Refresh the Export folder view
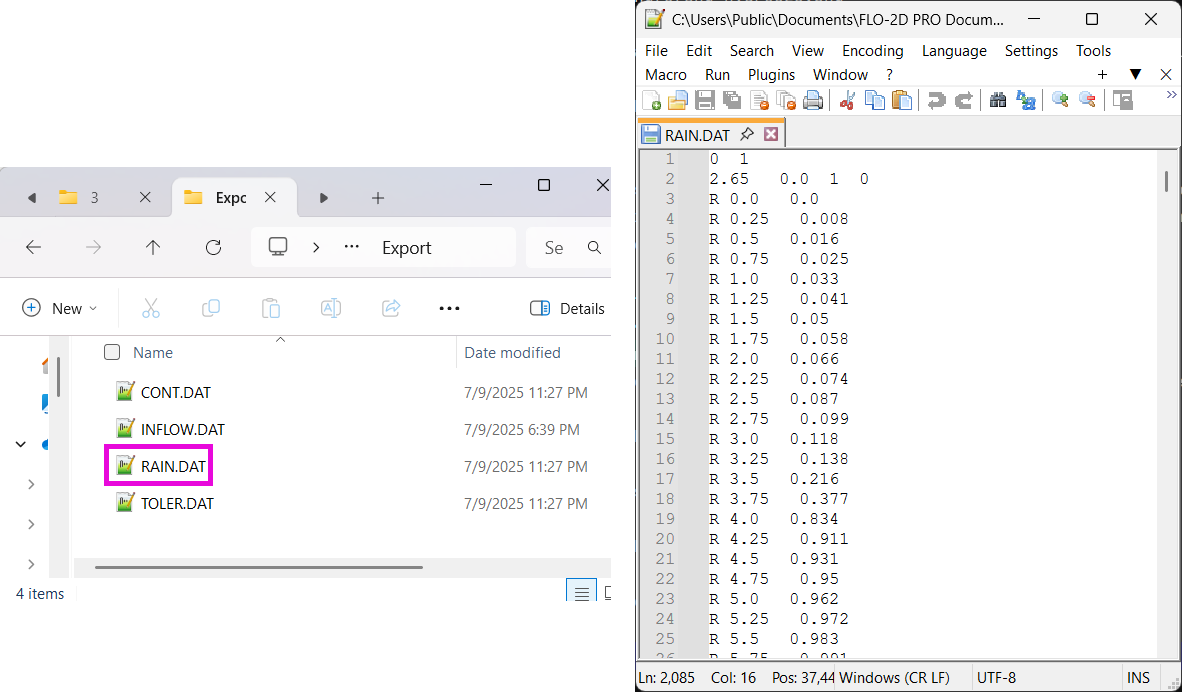 point(213,248)
